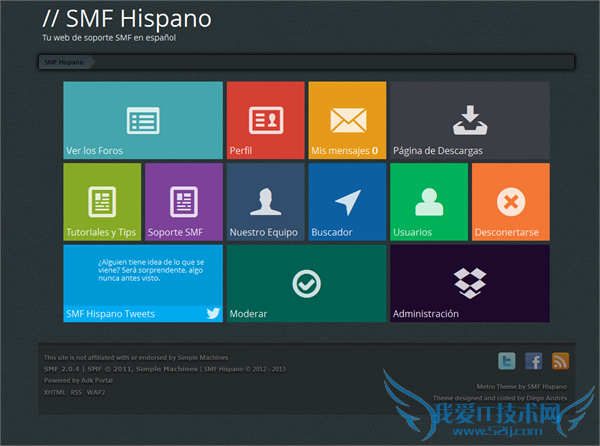The image size is (600, 446).
Task: Click the download tray icon for Descargas
Action: [470, 120]
